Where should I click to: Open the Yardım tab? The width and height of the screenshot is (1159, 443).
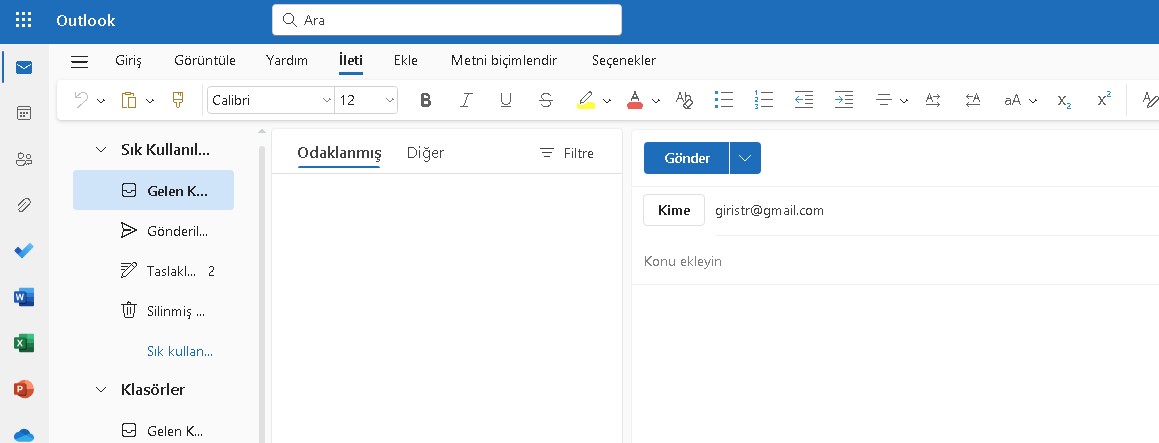point(286,61)
